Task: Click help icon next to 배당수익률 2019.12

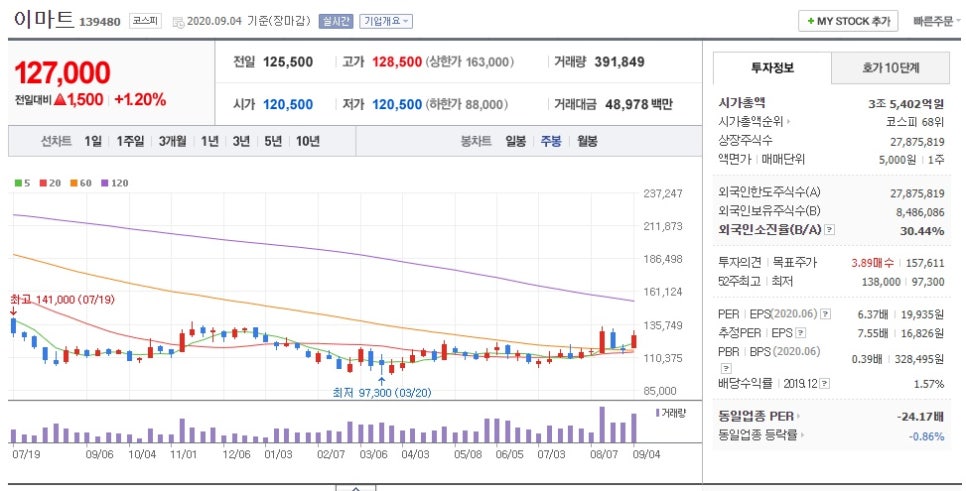Action: (824, 384)
